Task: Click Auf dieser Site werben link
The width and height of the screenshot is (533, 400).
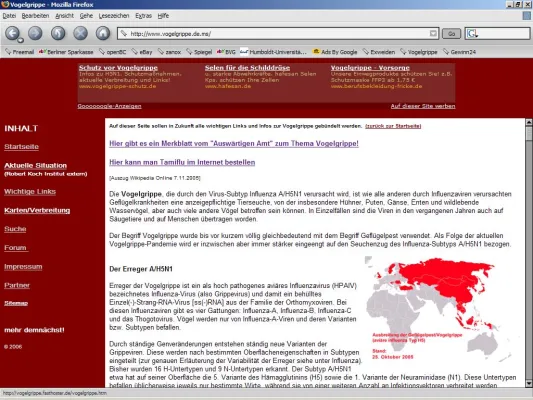Action: pyautogui.click(x=423, y=106)
